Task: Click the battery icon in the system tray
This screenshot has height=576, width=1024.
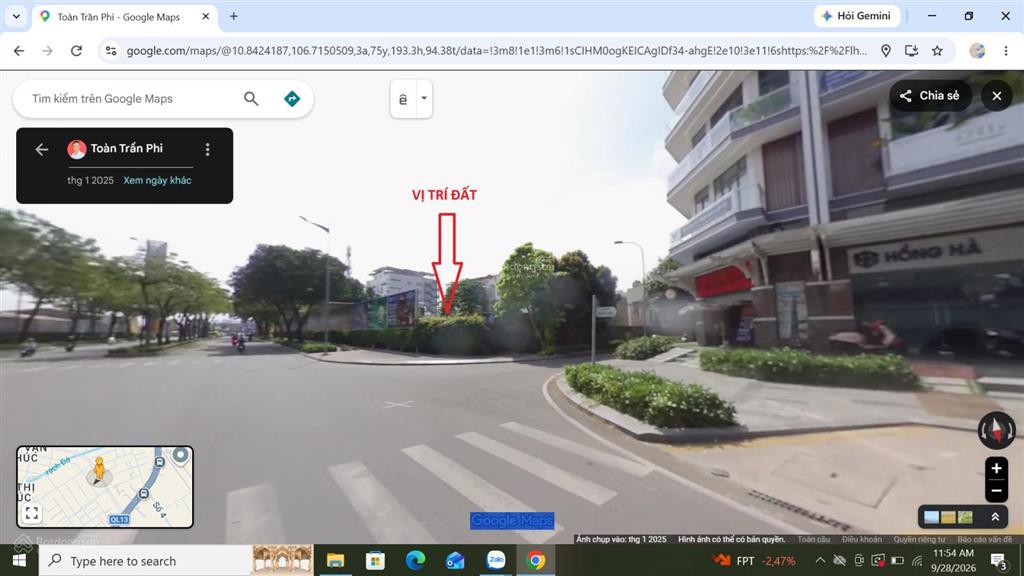Action: [897, 560]
